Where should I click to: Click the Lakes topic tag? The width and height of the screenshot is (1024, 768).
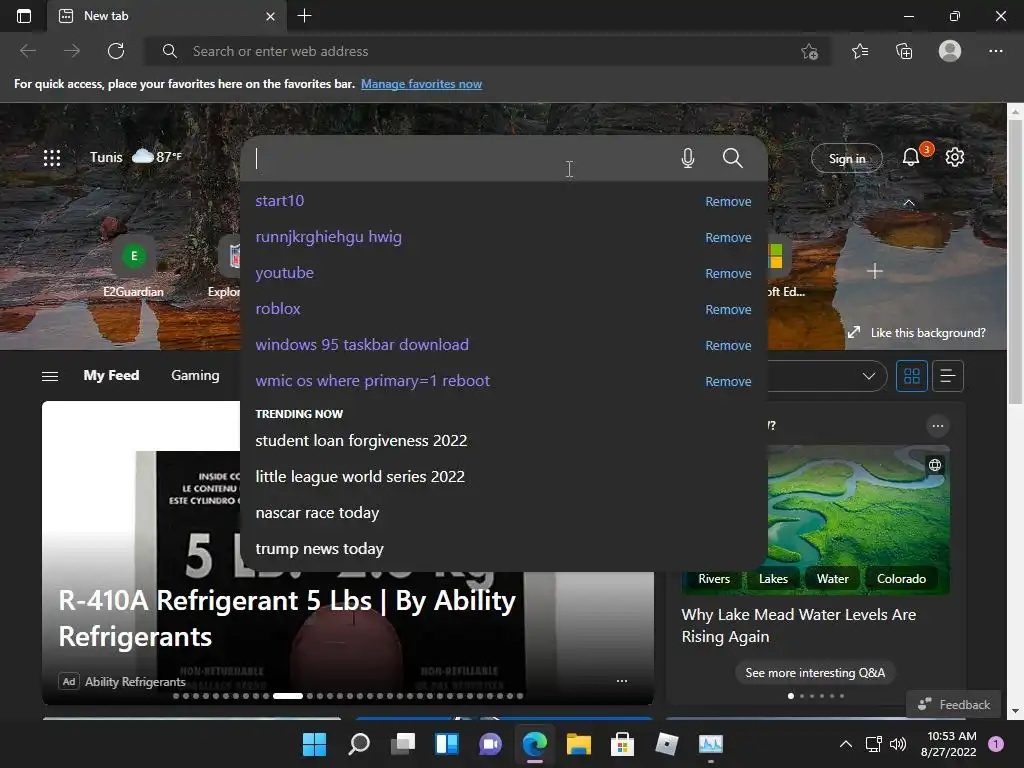(x=773, y=579)
